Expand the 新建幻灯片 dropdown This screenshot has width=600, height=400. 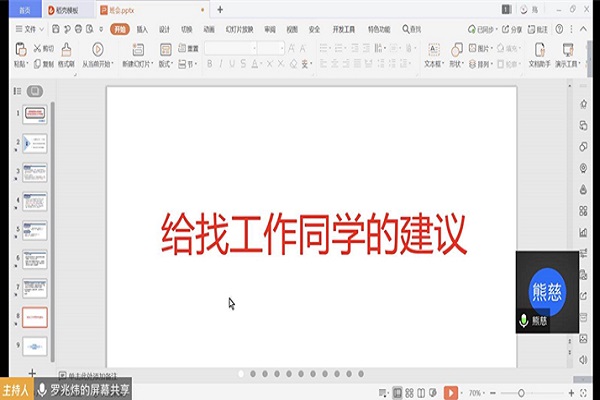(134, 64)
